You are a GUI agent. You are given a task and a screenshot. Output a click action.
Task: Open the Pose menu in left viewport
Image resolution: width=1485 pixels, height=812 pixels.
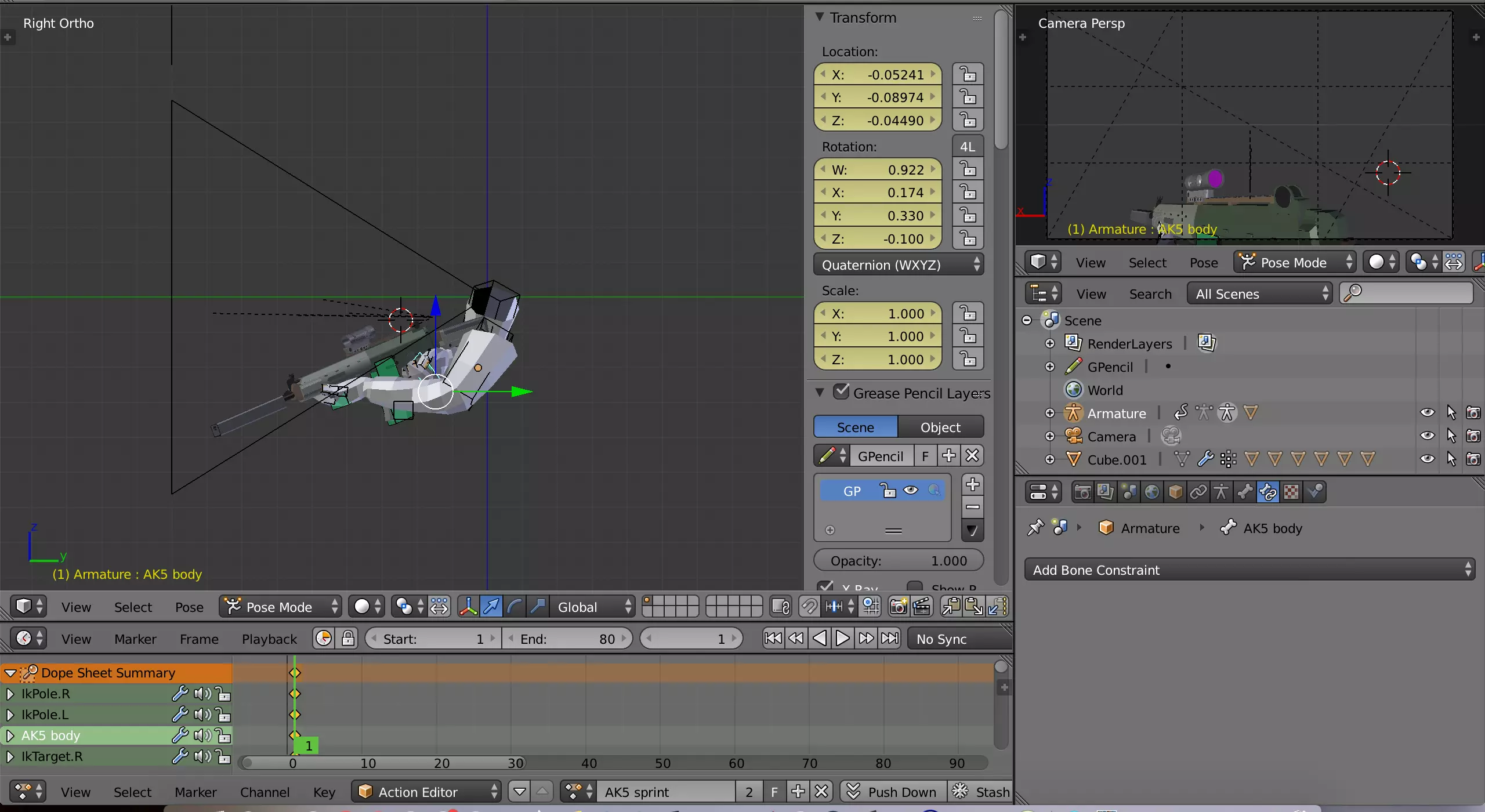pos(189,607)
